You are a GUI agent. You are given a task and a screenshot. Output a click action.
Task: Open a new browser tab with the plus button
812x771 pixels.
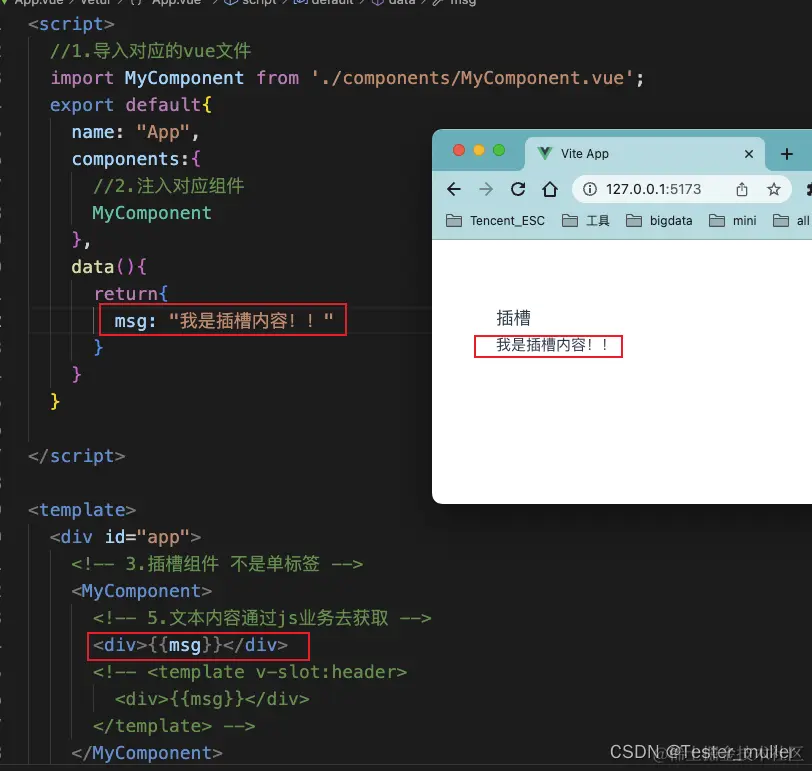(786, 152)
